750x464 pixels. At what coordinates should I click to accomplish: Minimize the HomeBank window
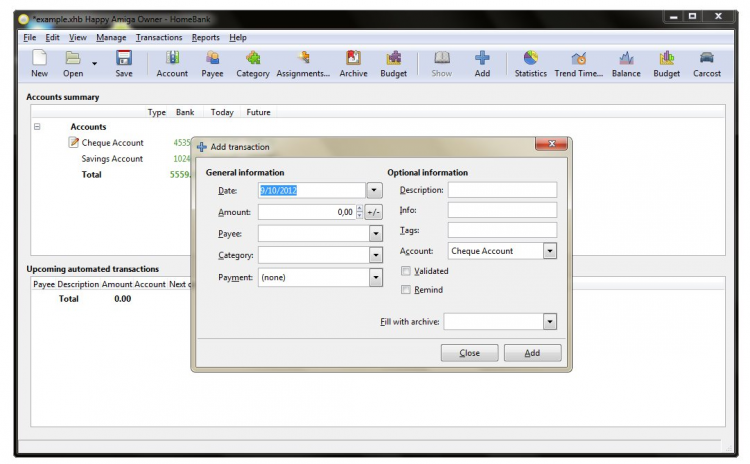[673, 17]
